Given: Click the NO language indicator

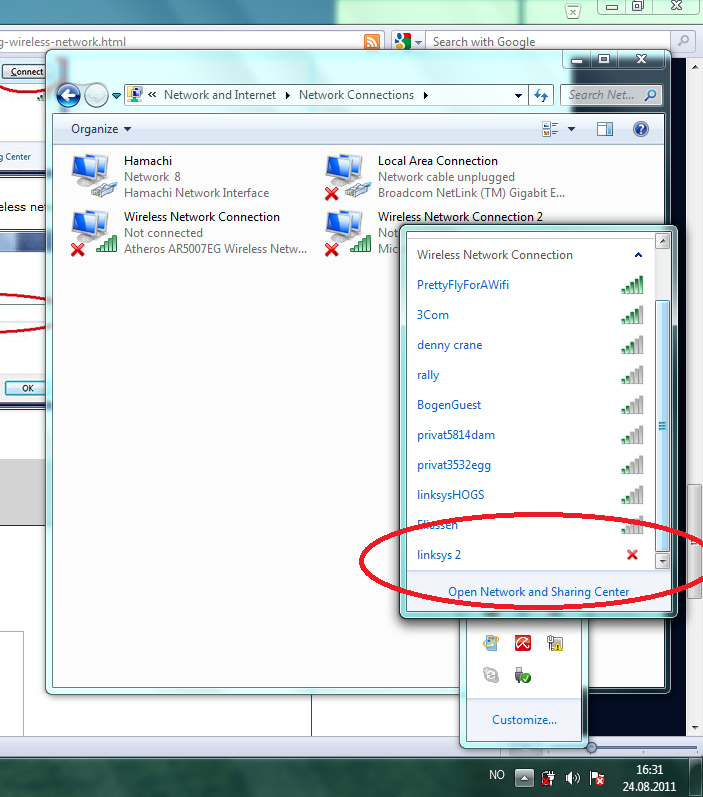Looking at the screenshot, I should point(497,775).
